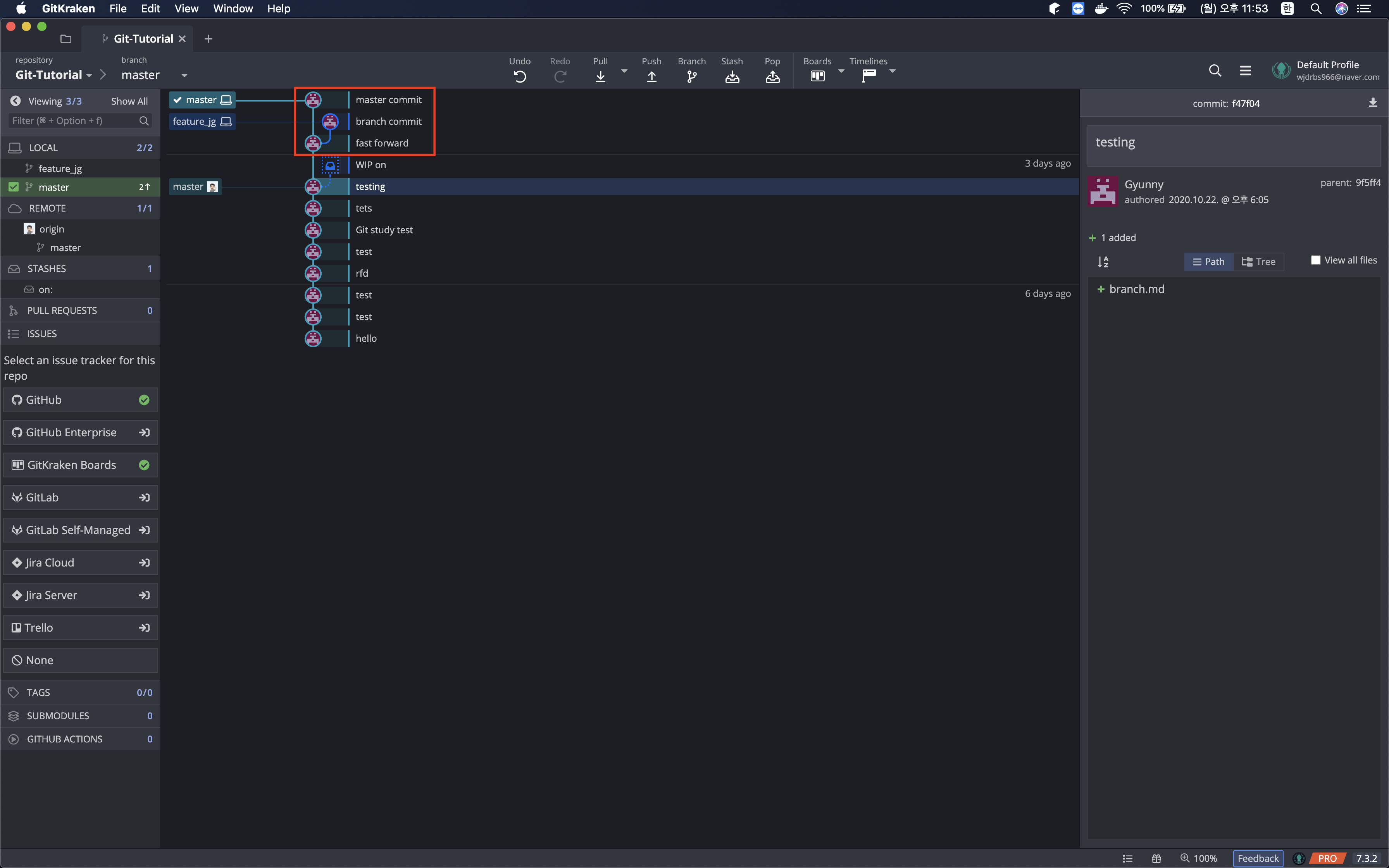The height and width of the screenshot is (868, 1389).
Task: Click the Stash icon
Action: pos(732,76)
